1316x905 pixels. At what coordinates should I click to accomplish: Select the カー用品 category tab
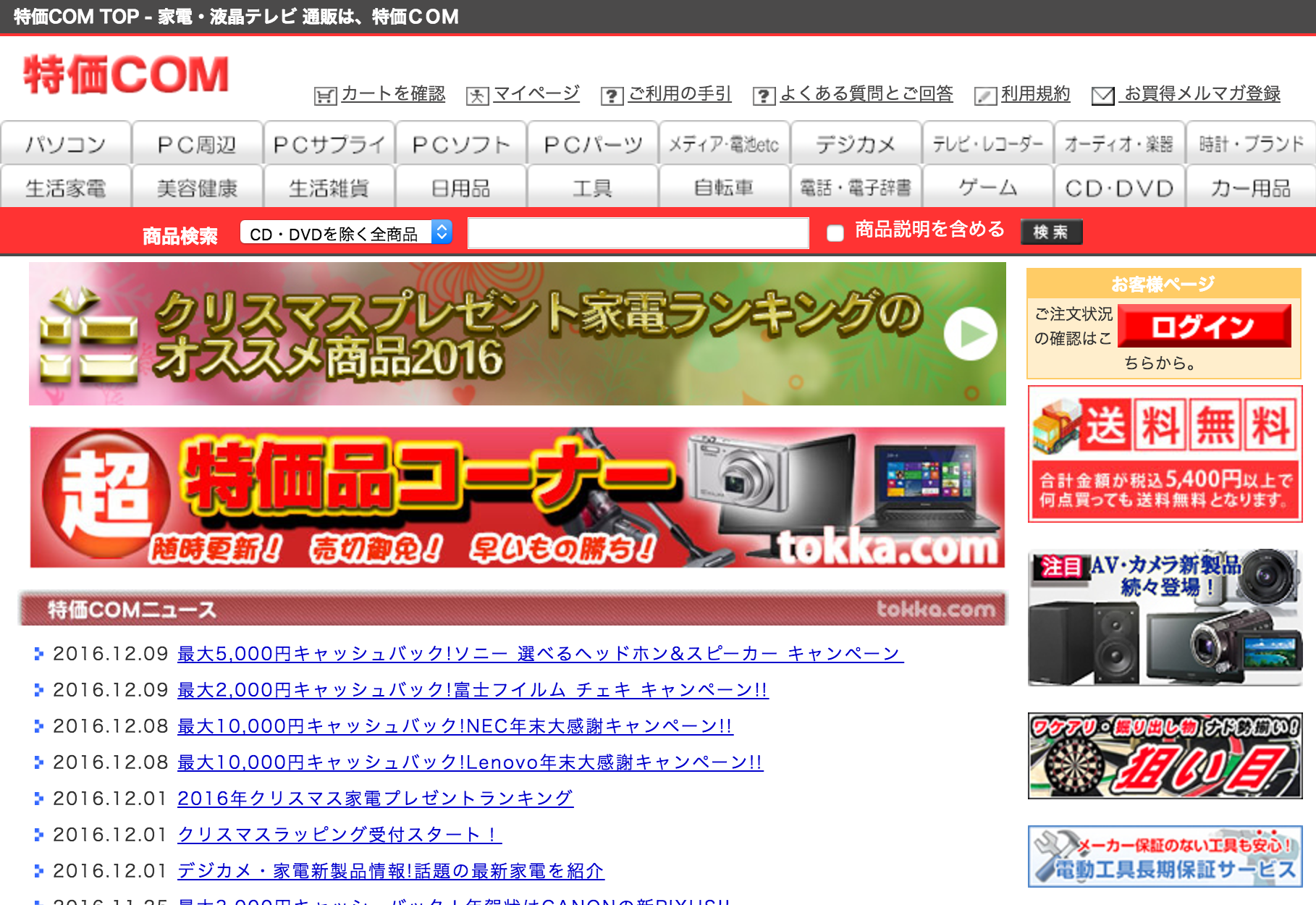[1251, 188]
